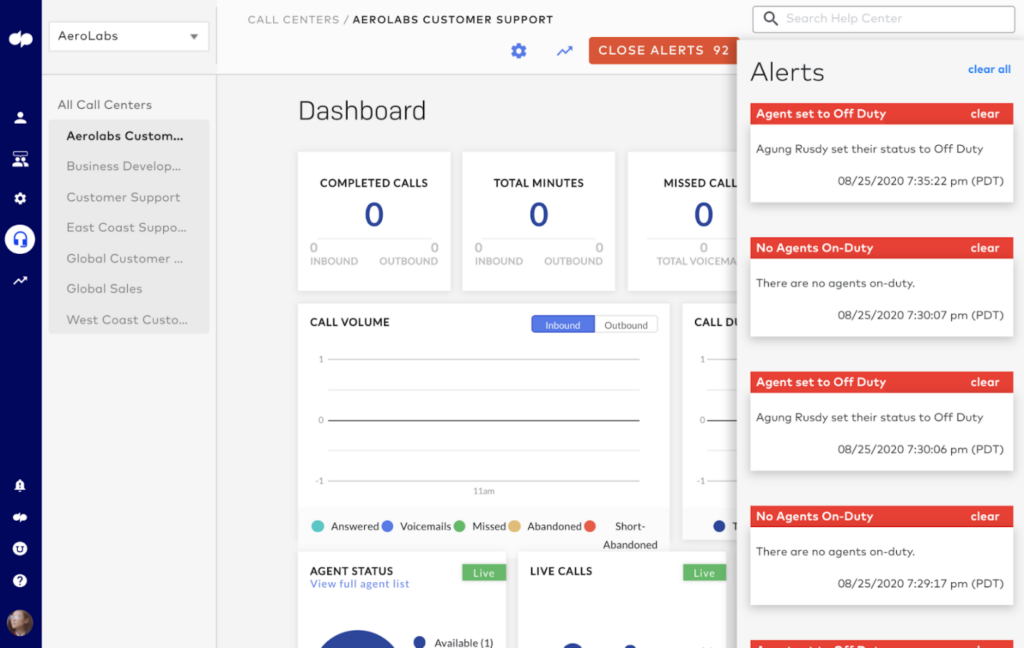The width and height of the screenshot is (1024, 648).
Task: Open the team/department icon in sidebar
Action: pos(20,159)
